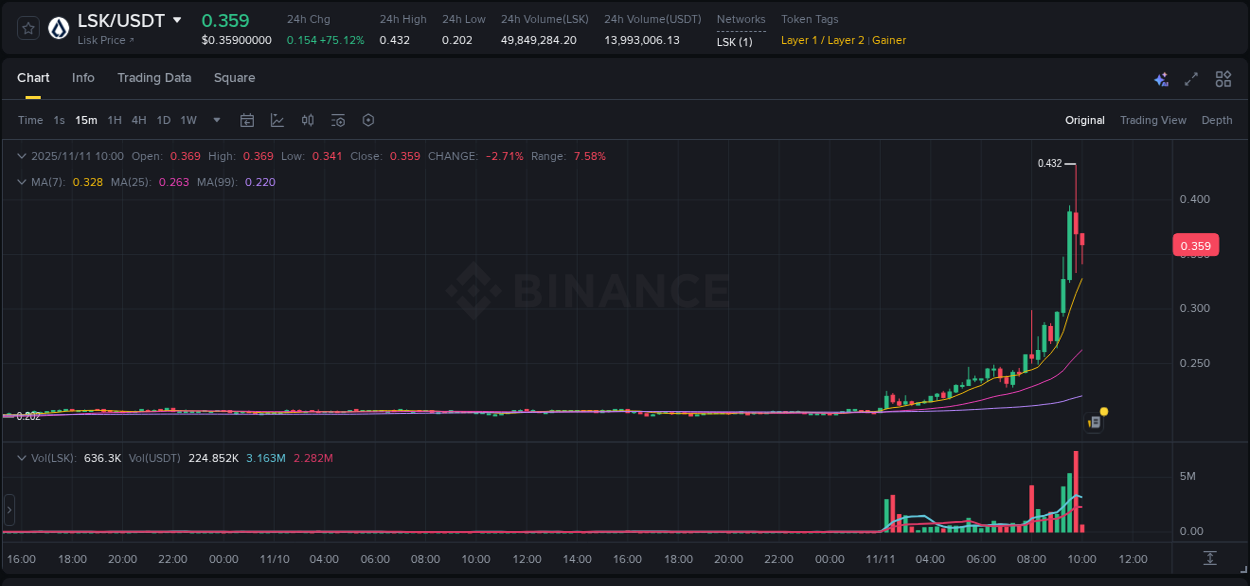Screen dimensions: 1250x586
Task: Launch the Binance AI assistant sparkle icon
Action: (1160, 78)
